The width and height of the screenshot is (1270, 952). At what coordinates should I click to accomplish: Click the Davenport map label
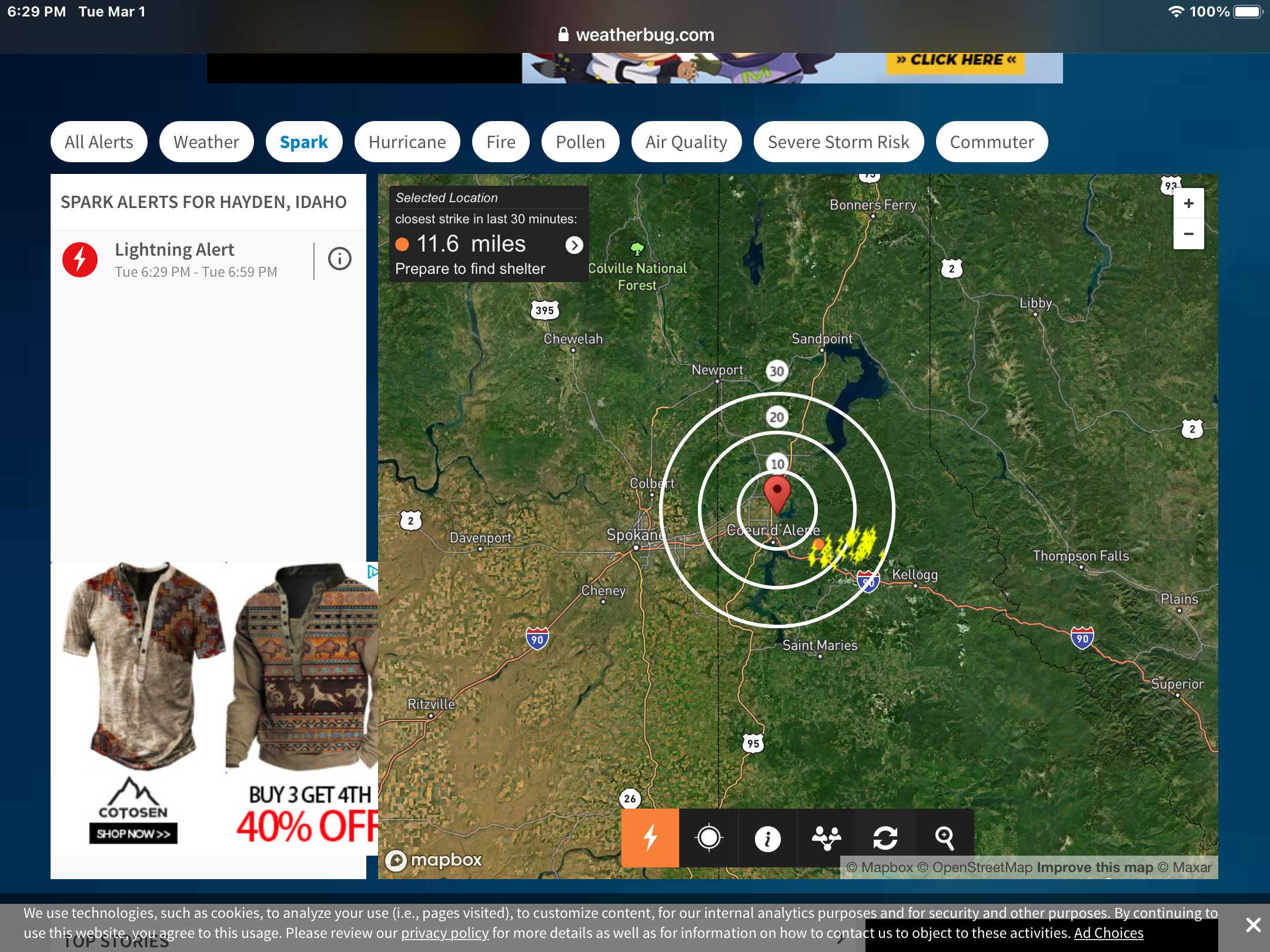480,537
